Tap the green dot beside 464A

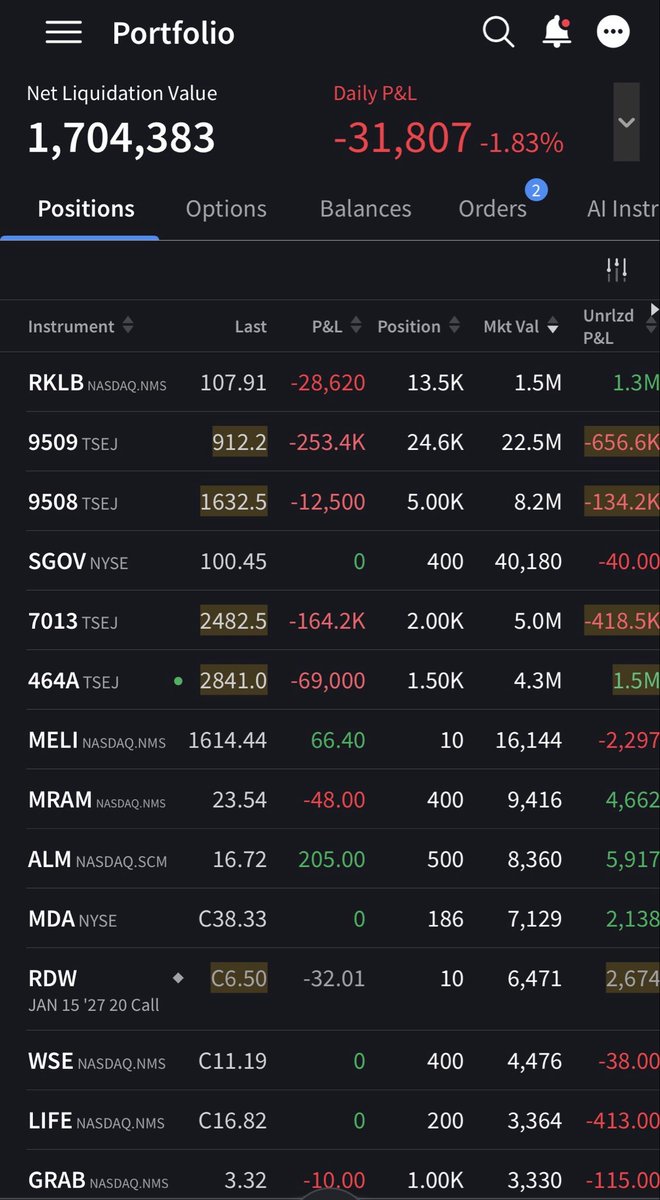click(x=178, y=681)
